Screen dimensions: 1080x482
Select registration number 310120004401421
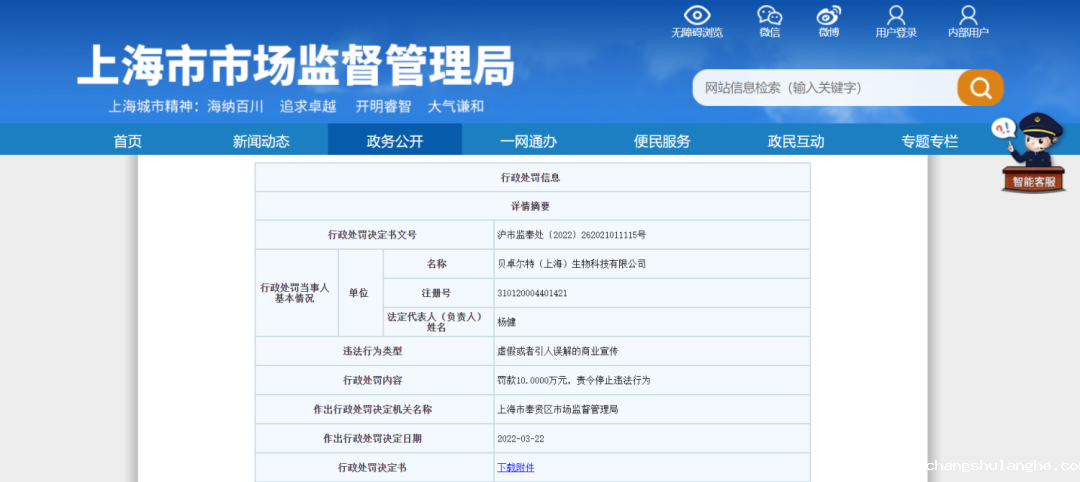coord(532,293)
